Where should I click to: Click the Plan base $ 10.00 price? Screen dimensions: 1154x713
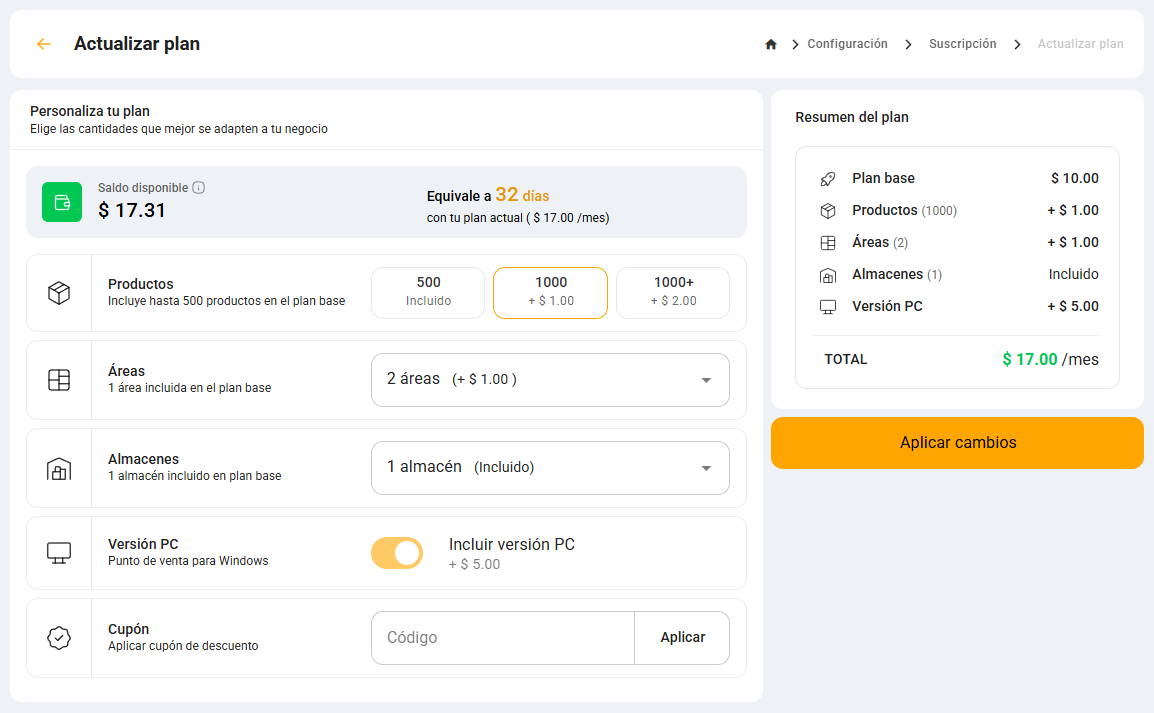click(x=1075, y=179)
